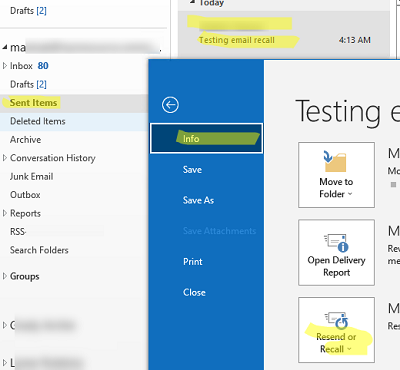The width and height of the screenshot is (400, 370).
Task: Select the Info menu item
Action: 206,138
